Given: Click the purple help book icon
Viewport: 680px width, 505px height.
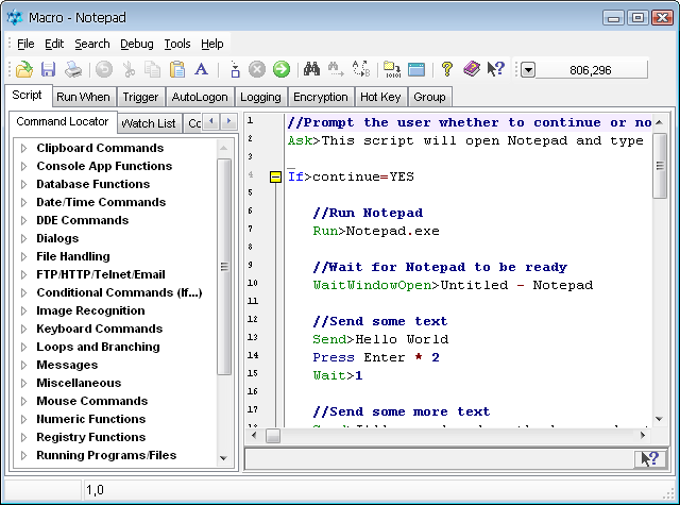Looking at the screenshot, I should tap(471, 69).
